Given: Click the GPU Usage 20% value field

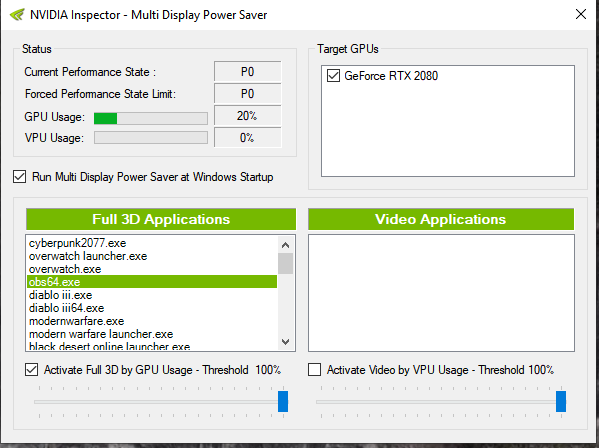Looking at the screenshot, I should [x=248, y=116].
